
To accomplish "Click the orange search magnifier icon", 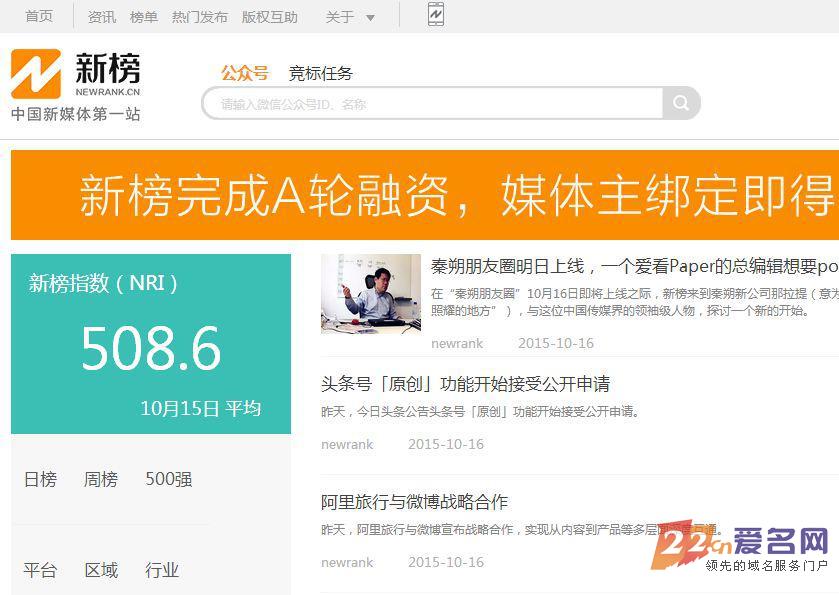I will click(681, 103).
